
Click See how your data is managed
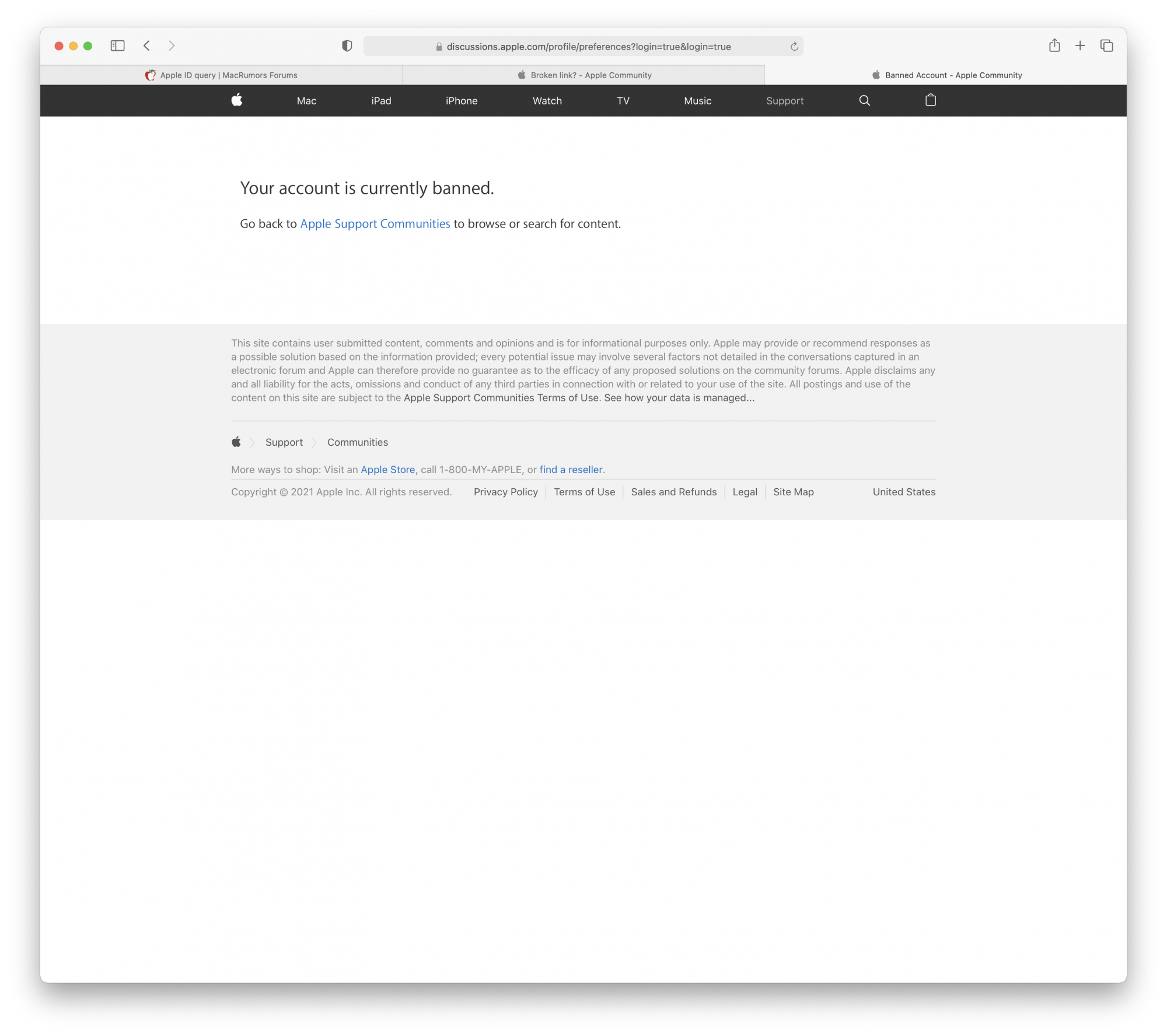tap(679, 398)
